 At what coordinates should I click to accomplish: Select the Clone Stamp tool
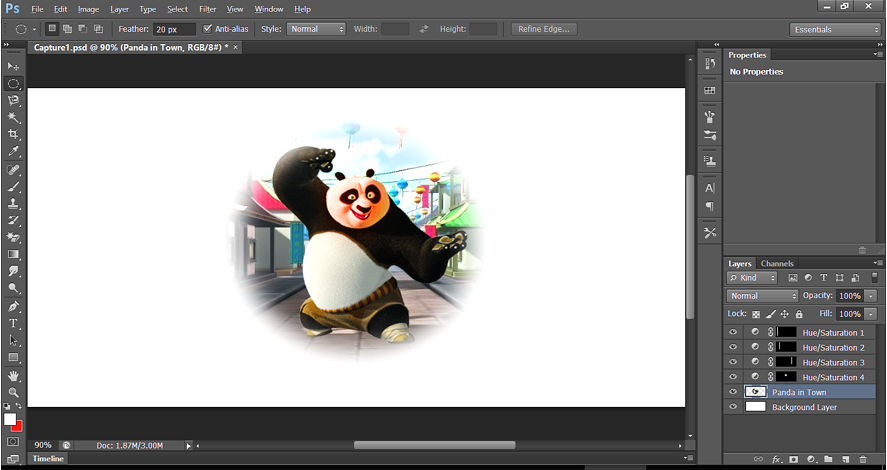tap(13, 204)
